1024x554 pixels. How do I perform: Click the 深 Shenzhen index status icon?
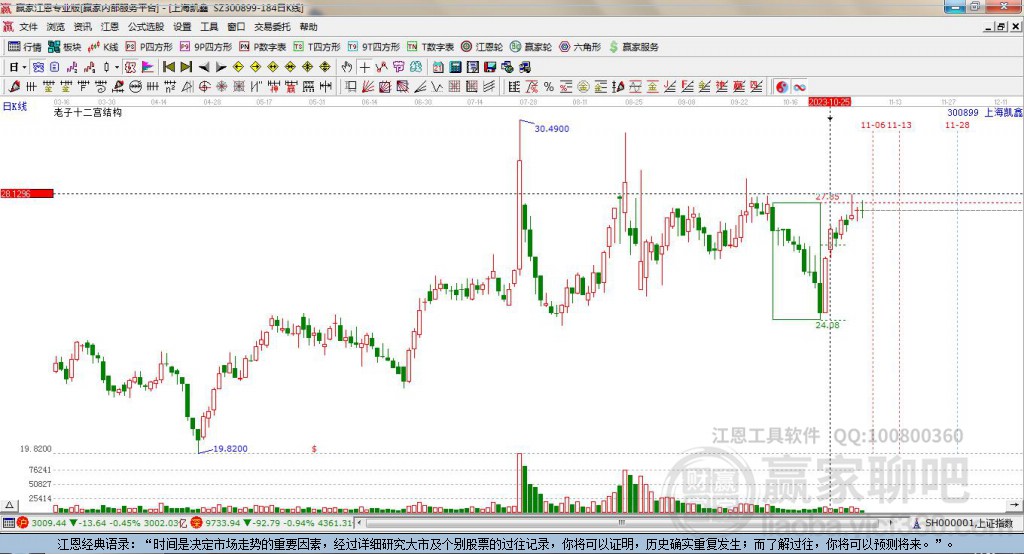click(x=196, y=523)
